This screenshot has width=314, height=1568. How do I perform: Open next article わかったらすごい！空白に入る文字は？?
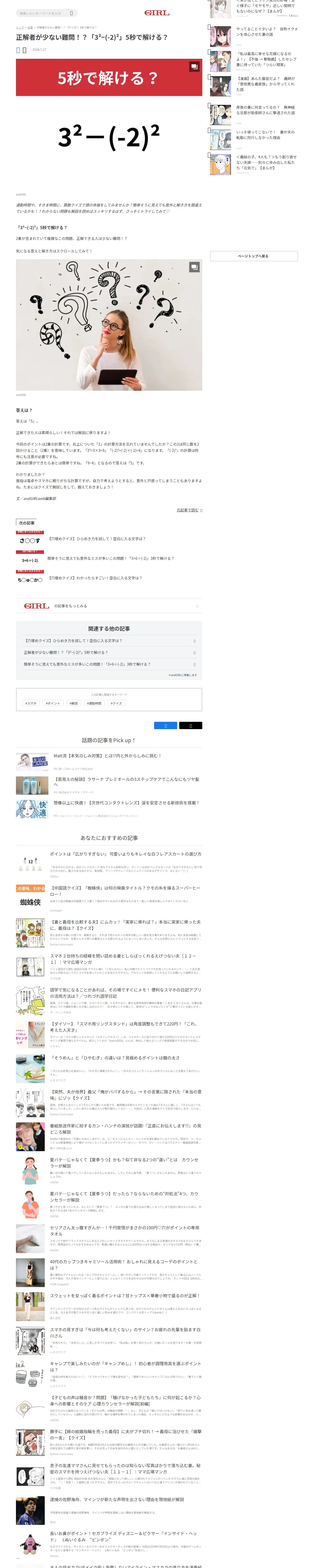coord(94,578)
